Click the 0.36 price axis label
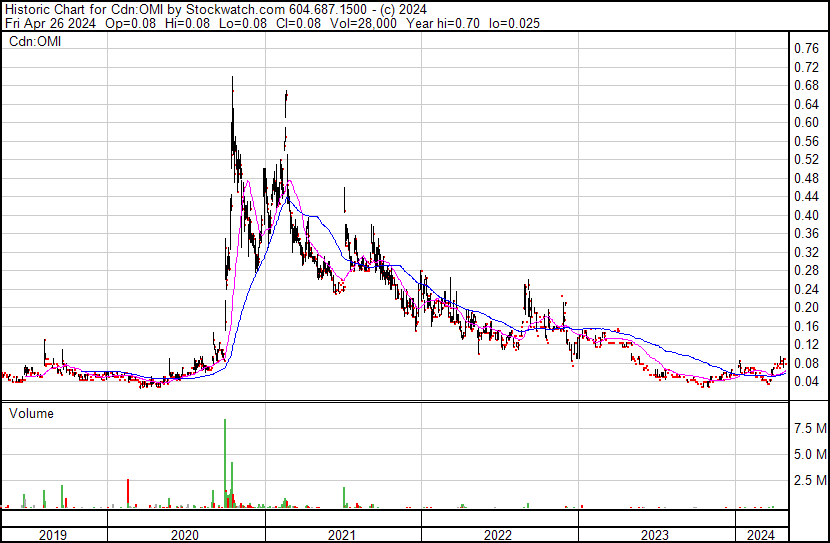This screenshot has width=830, height=543. point(806,233)
